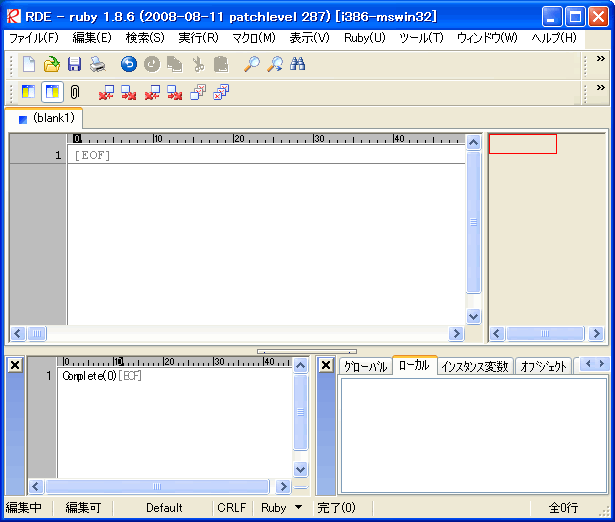615x522 pixels.
Task: Click the Complete(0) console output line
Action: (x=89, y=376)
